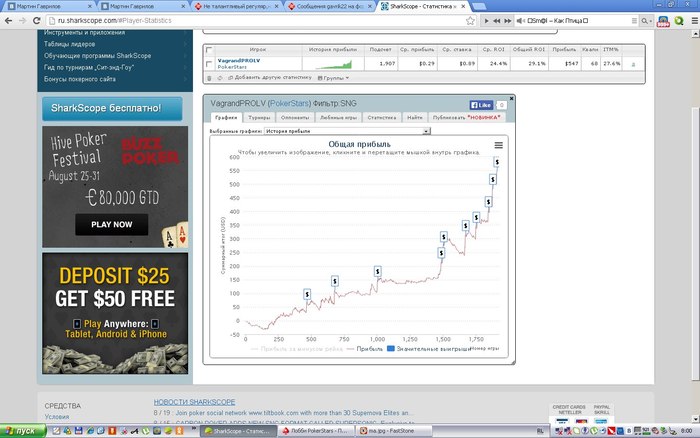Click the trash icon below the player table
The width and height of the screenshot is (700, 438).
209,78
